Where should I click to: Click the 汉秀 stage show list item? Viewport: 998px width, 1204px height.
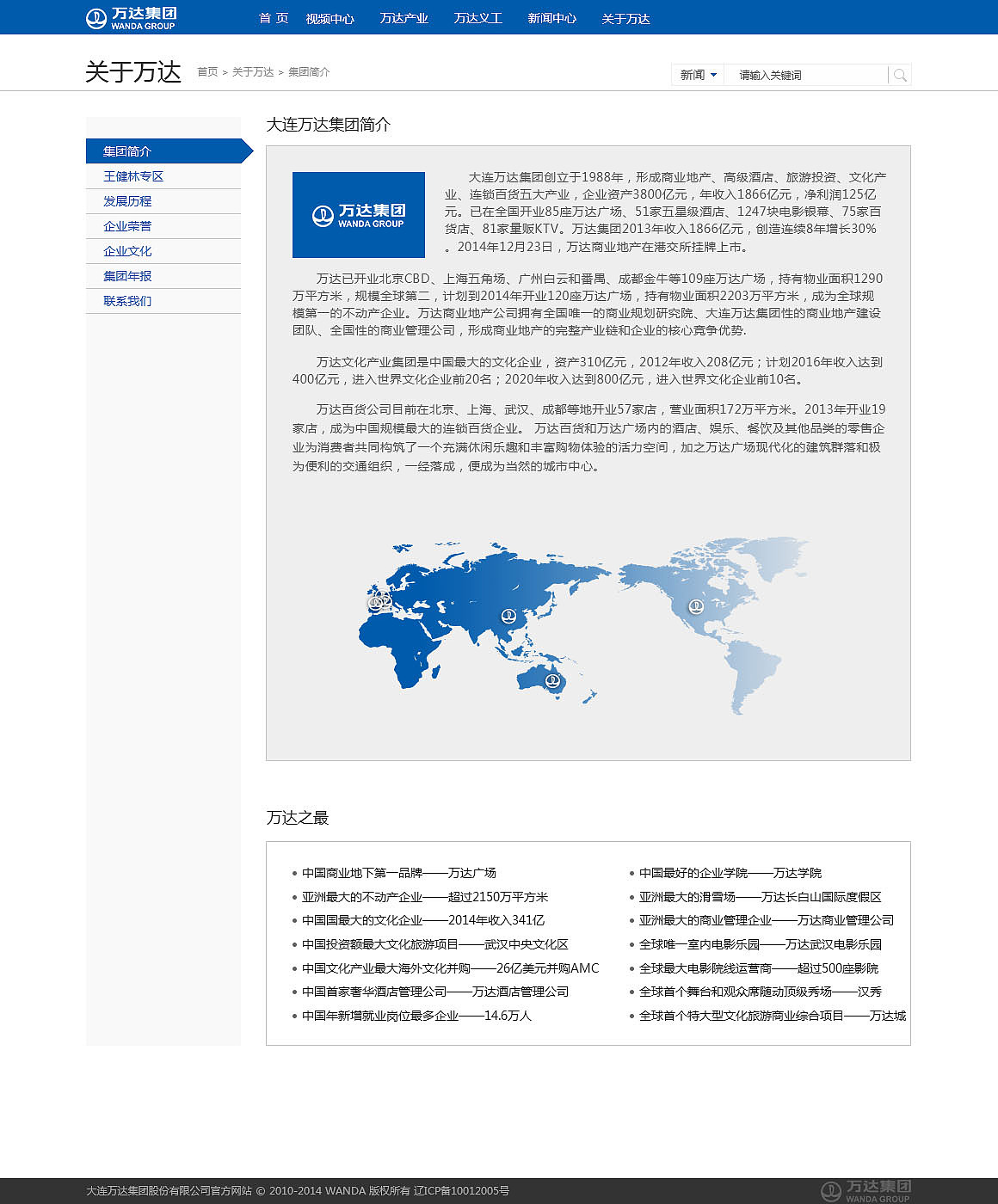[760, 992]
